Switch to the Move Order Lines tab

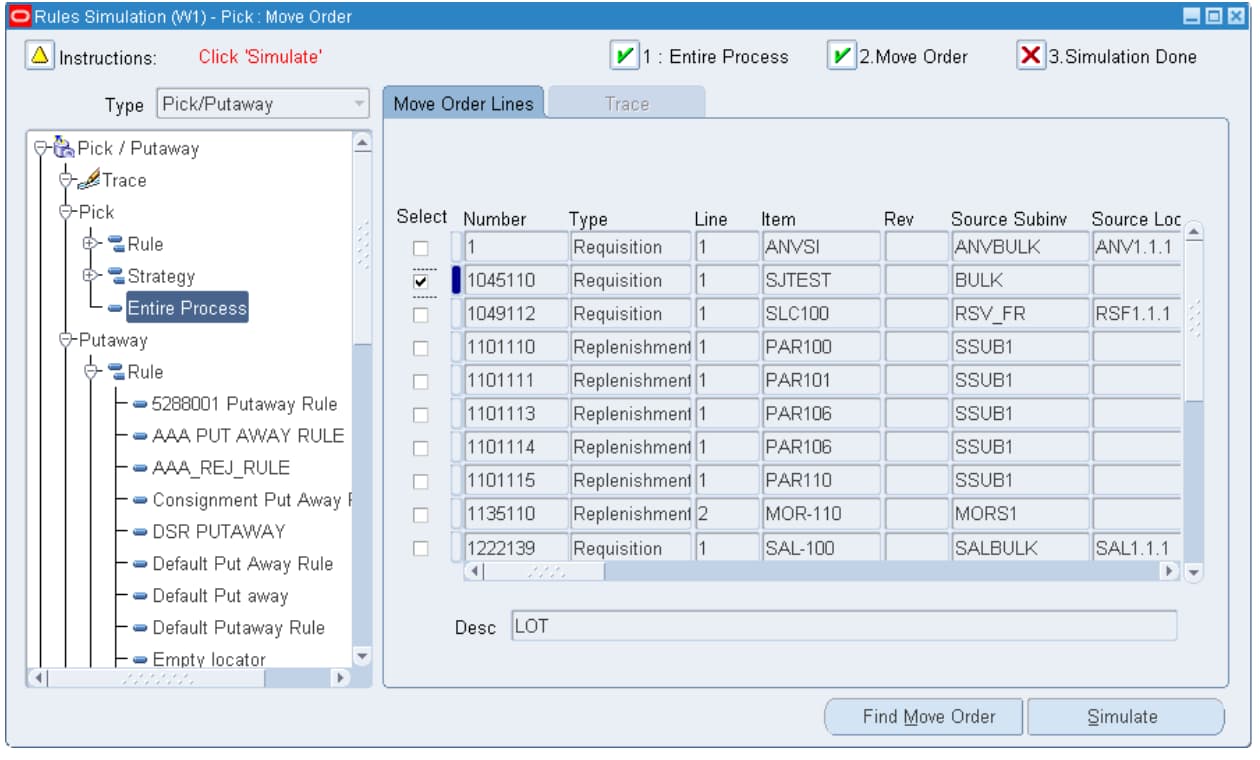coord(463,104)
